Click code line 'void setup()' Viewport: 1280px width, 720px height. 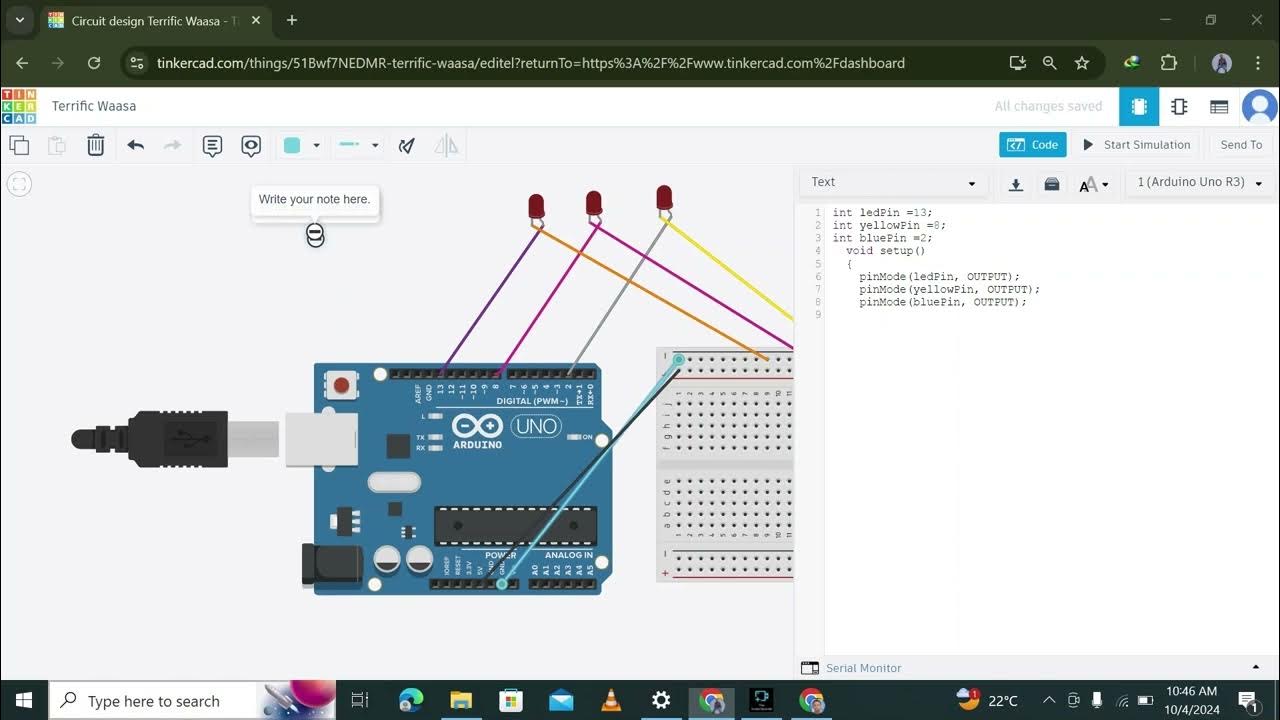coord(885,251)
